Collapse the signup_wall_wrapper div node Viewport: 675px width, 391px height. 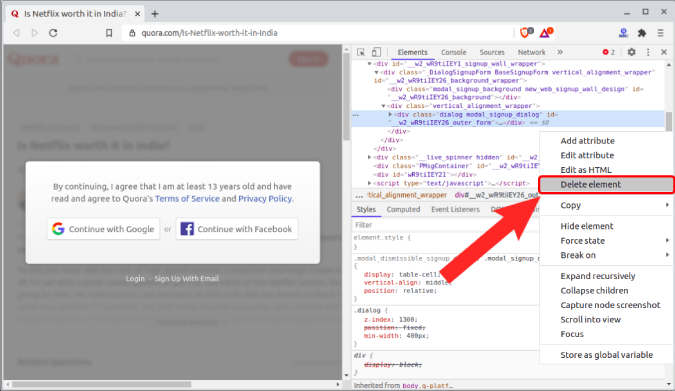tap(369, 64)
